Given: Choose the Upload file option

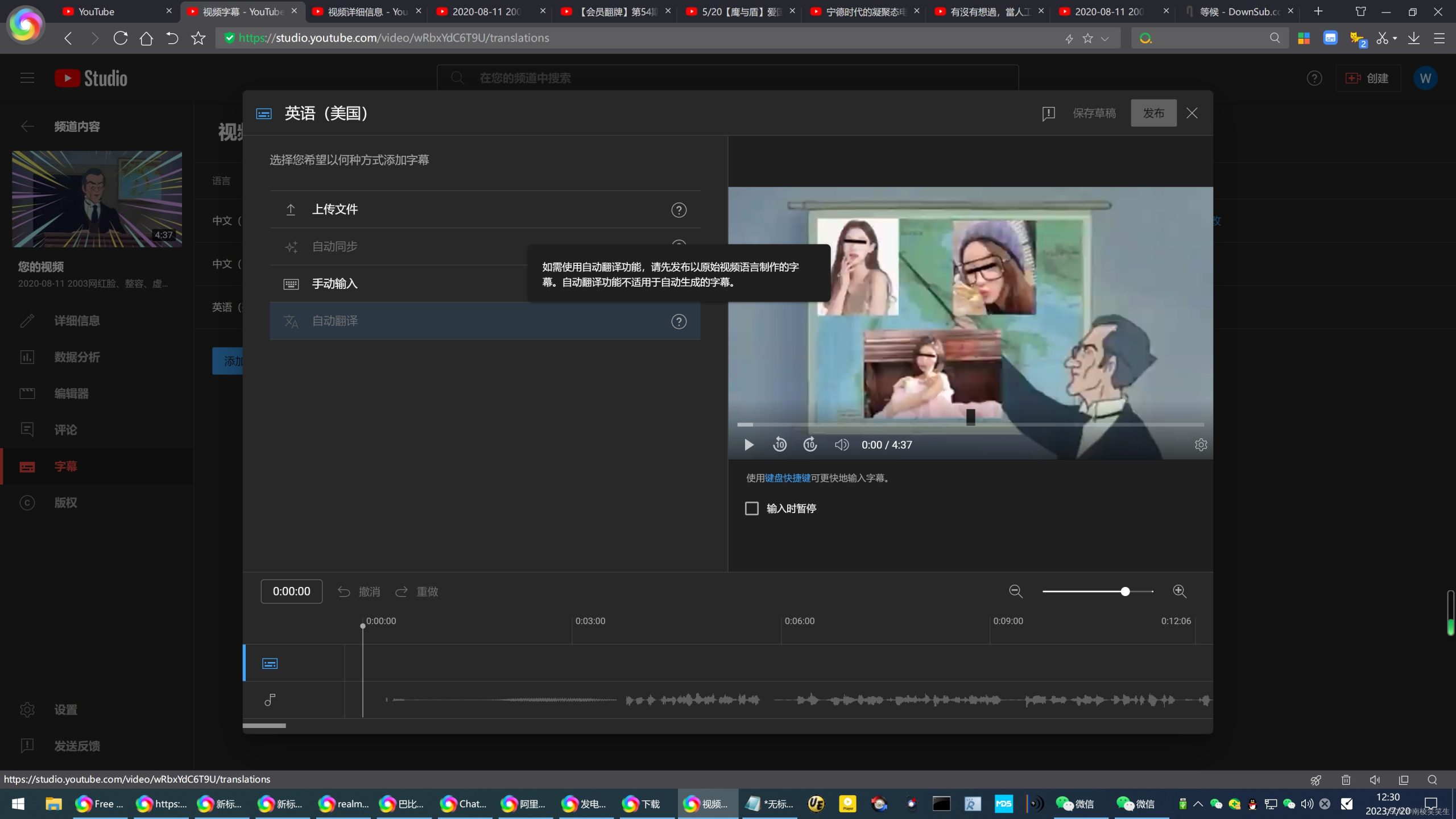Looking at the screenshot, I should click(x=485, y=210).
